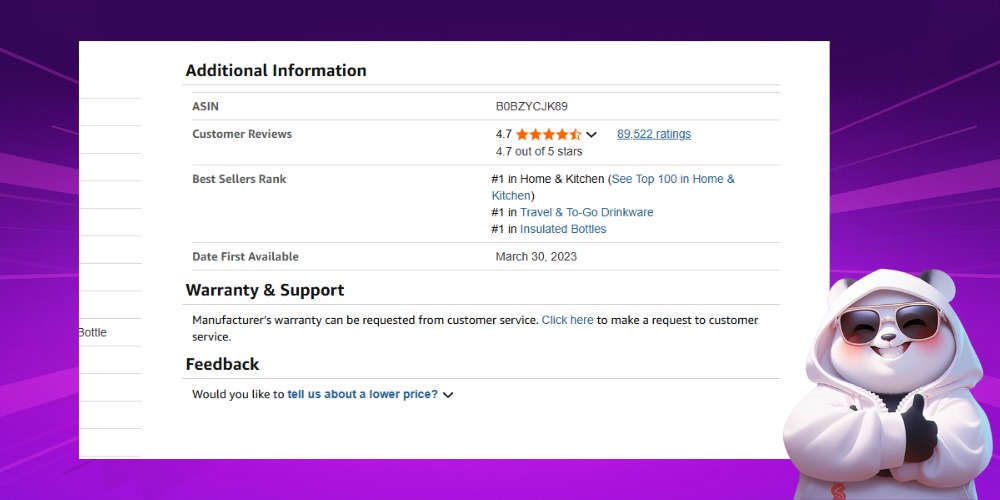Follow the Travel & To-Go Drinkware link
This screenshot has width=1000, height=500.
click(586, 212)
